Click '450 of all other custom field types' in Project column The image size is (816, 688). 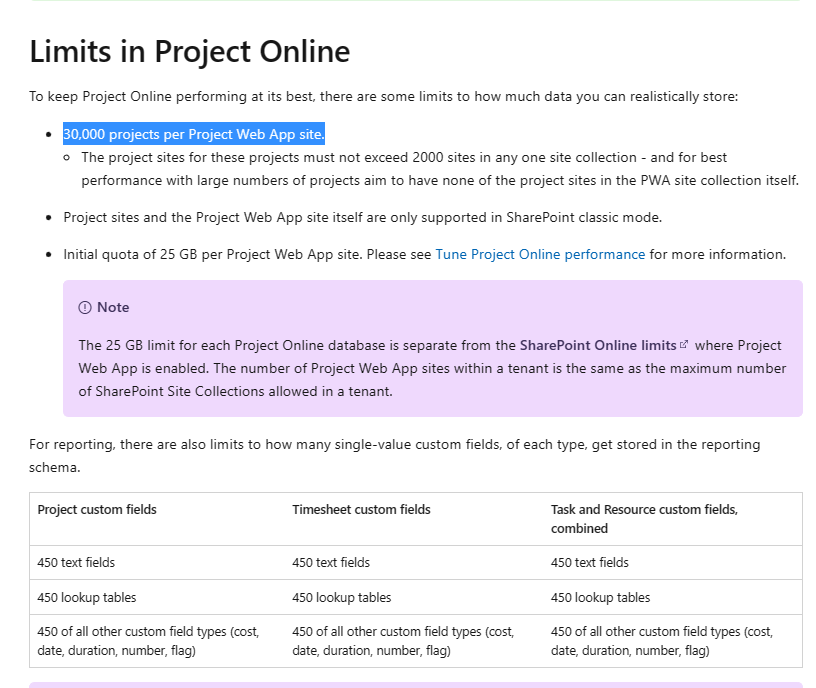point(148,641)
